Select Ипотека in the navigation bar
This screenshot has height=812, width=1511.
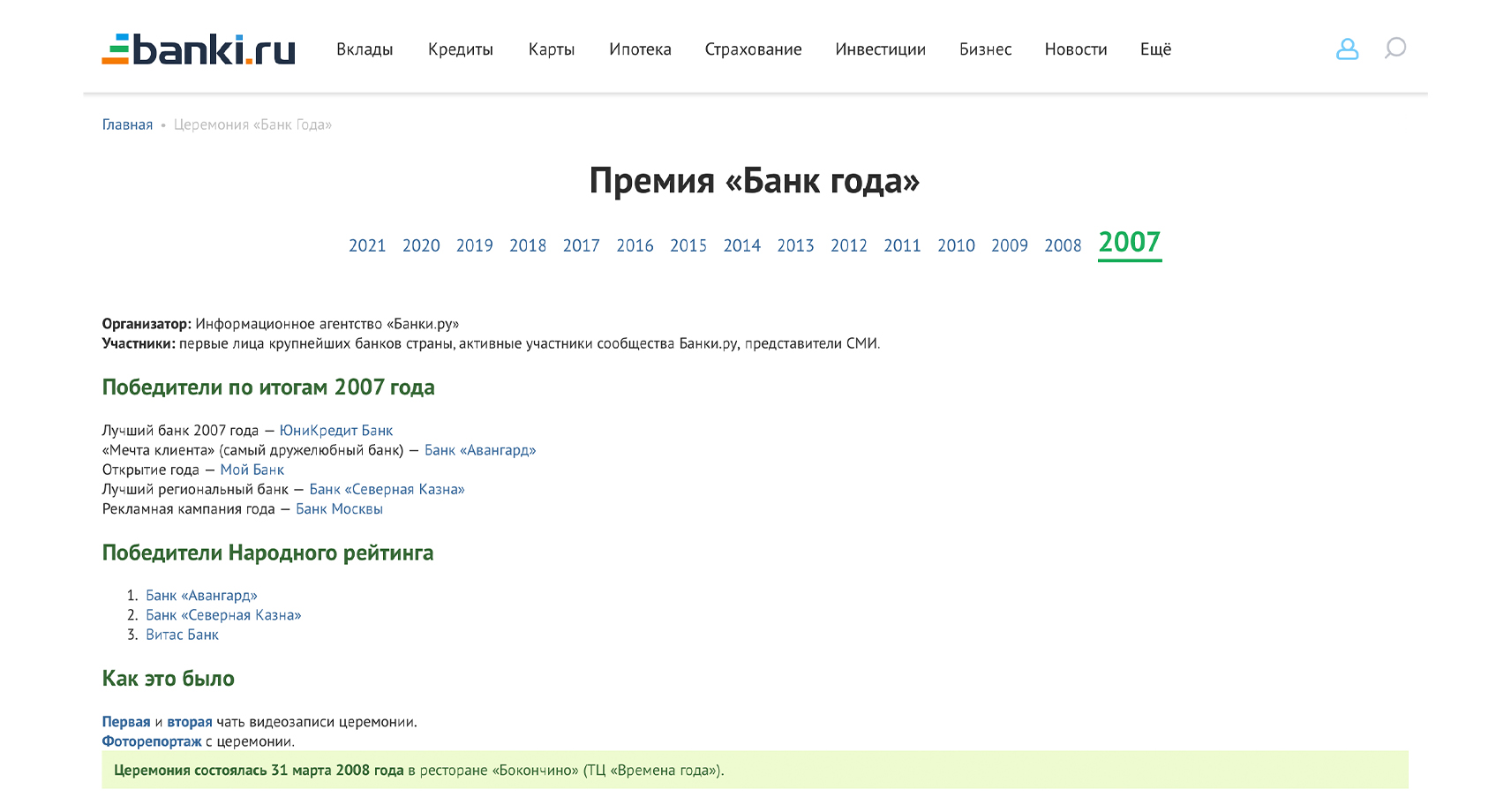(640, 49)
